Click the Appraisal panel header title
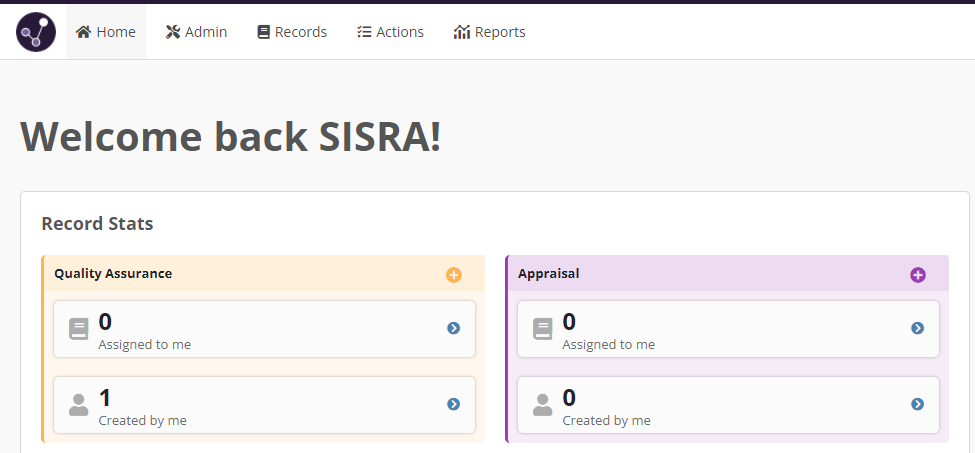This screenshot has height=453, width=975. tap(548, 273)
